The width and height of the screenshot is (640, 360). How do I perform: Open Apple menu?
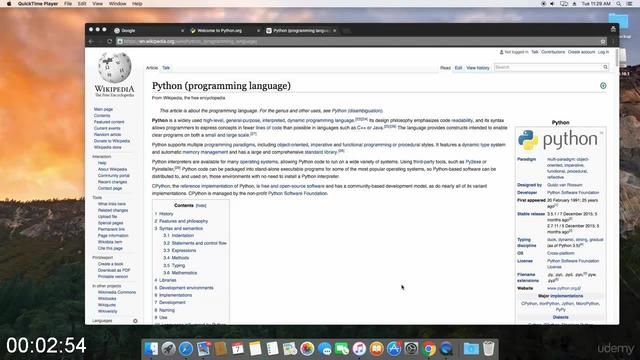[9, 4]
